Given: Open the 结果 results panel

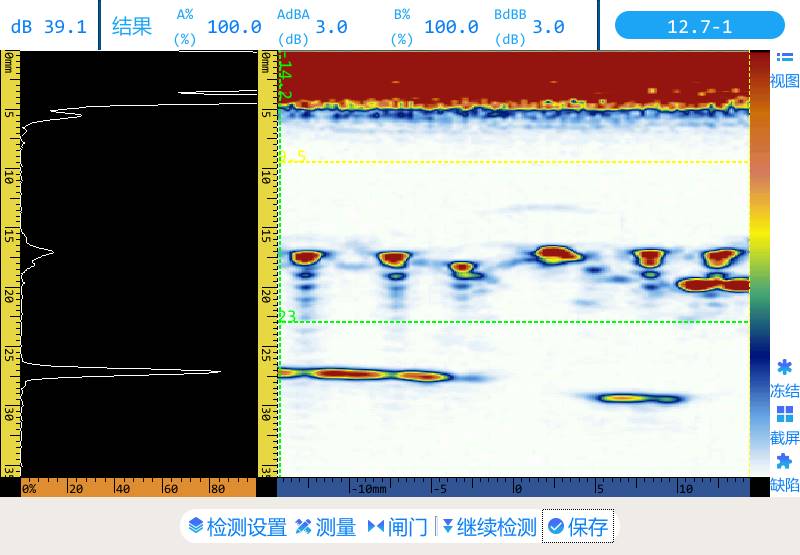Looking at the screenshot, I should point(131,26).
